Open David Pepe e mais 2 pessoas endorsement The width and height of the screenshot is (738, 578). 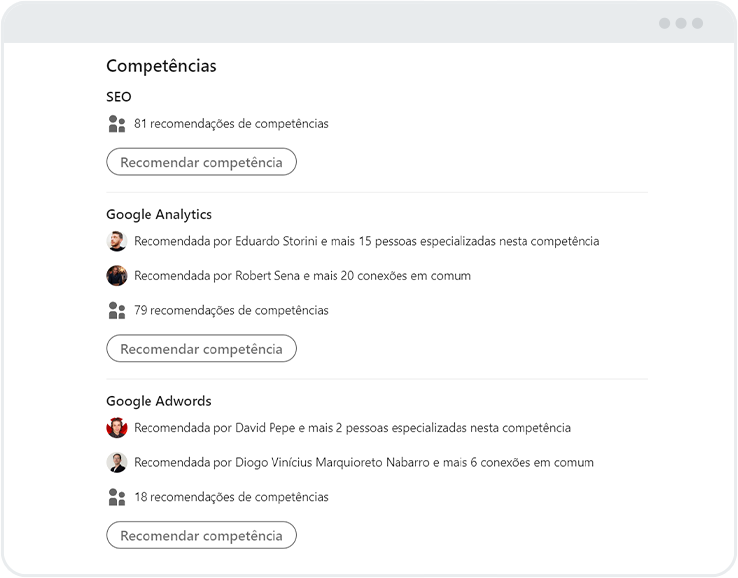coord(353,428)
